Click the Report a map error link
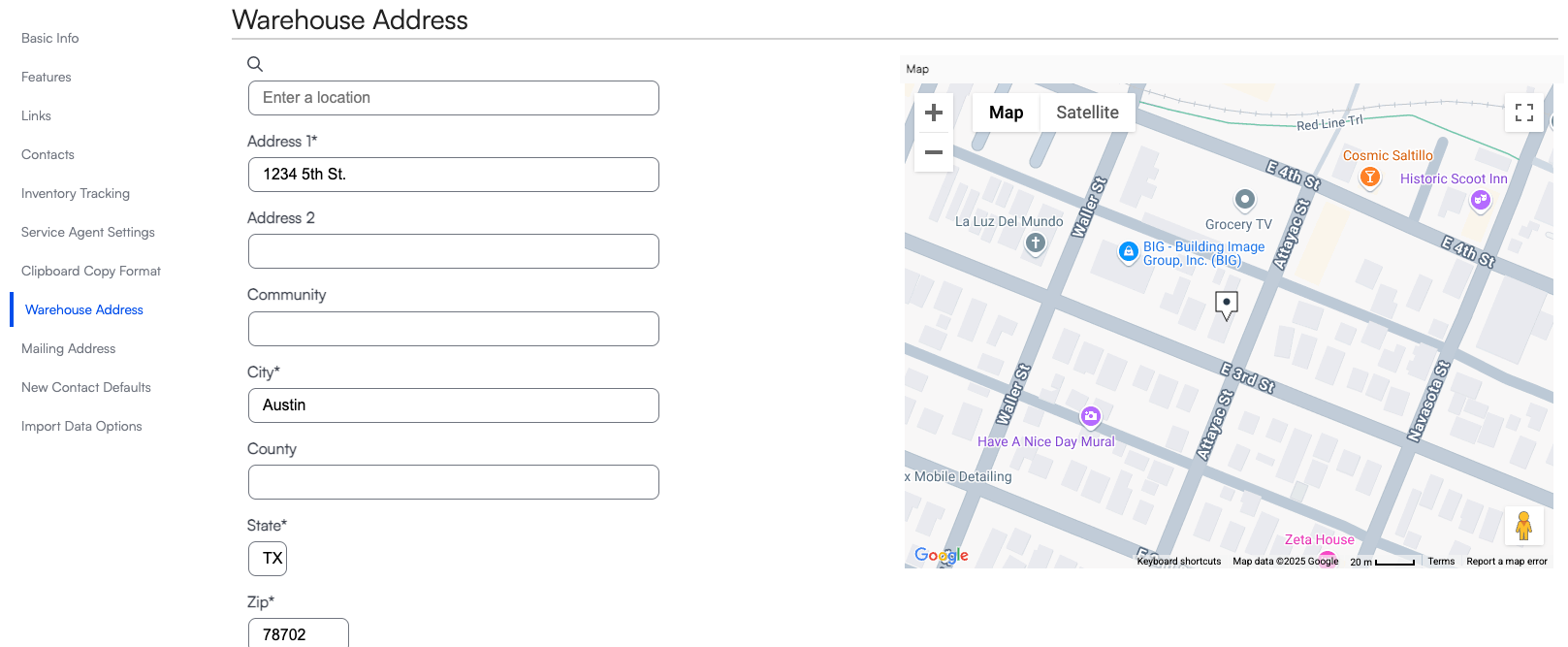 (x=1506, y=562)
